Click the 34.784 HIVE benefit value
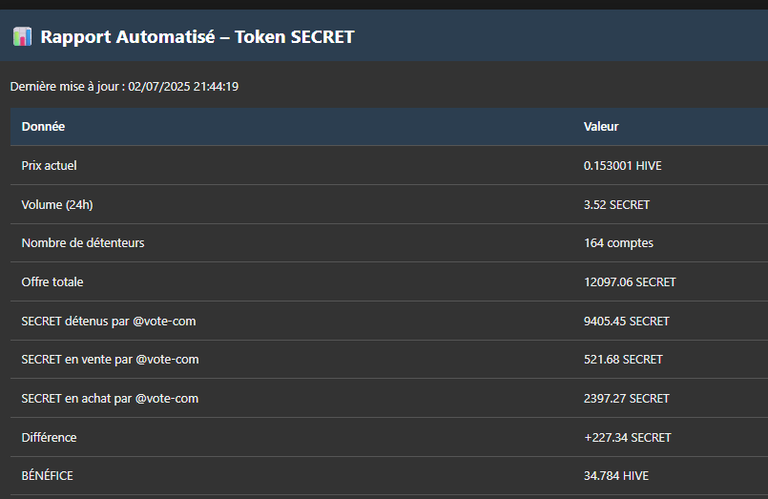 616,475
